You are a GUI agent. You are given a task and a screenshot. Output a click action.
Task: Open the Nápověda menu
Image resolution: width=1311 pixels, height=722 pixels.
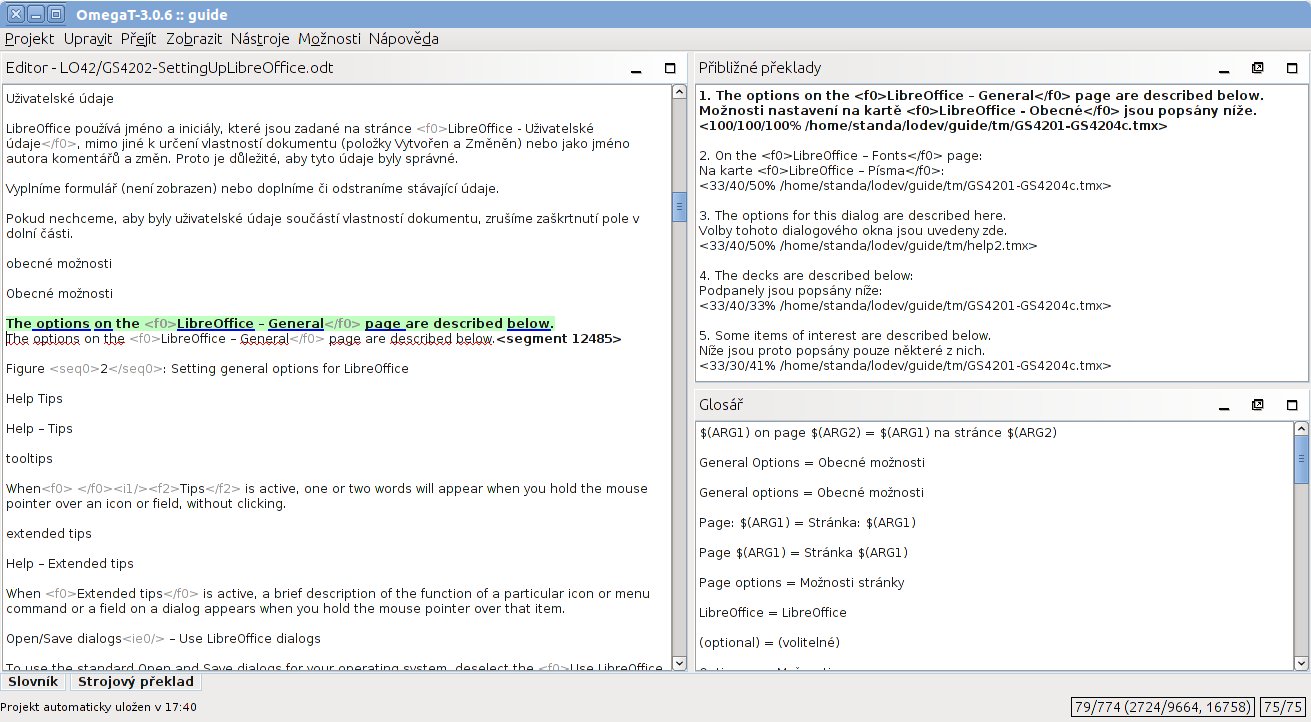pos(403,39)
